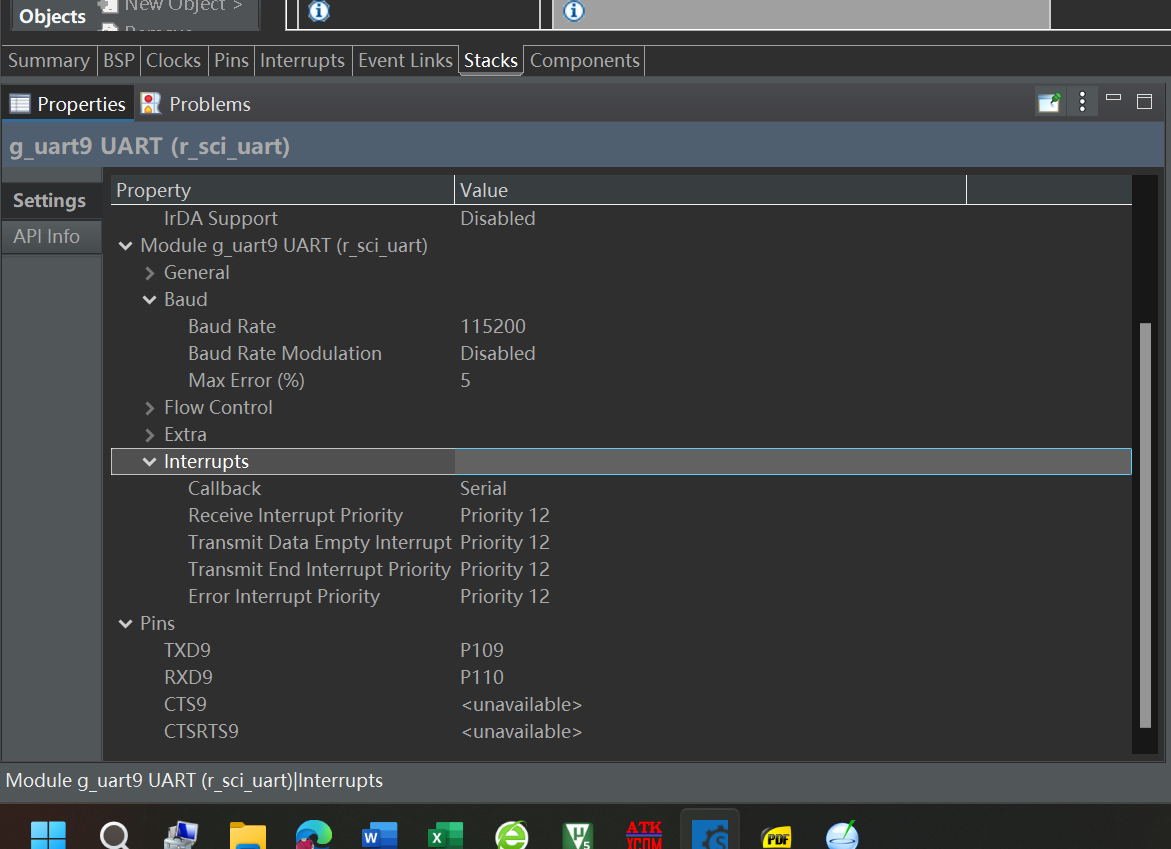This screenshot has width=1171, height=849.
Task: Open Microsoft Word from the taskbar
Action: point(379,835)
